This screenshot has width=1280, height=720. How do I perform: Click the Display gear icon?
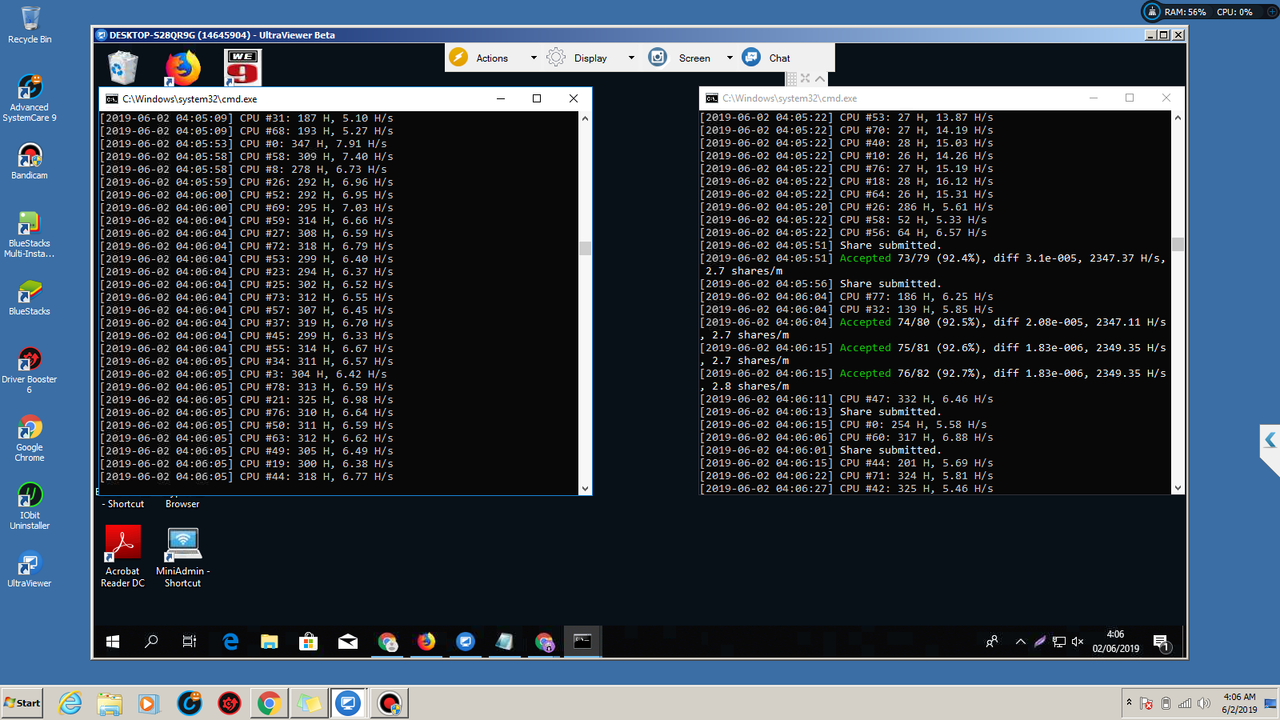tap(556, 57)
